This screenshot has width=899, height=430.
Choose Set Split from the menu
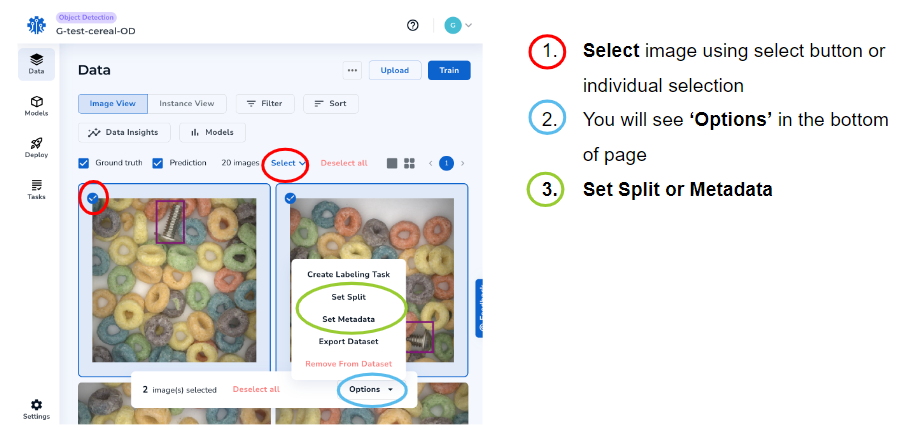click(x=349, y=297)
